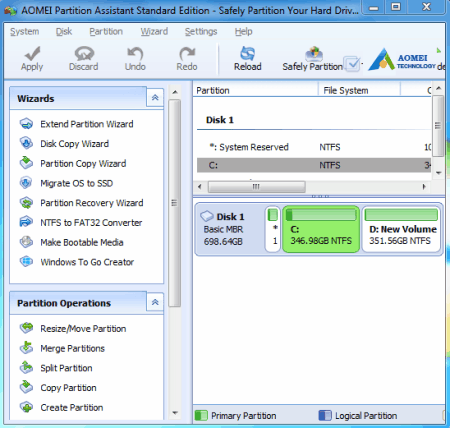This screenshot has height=428, width=450.
Task: Click the Reload toolbar icon
Action: coord(248,53)
